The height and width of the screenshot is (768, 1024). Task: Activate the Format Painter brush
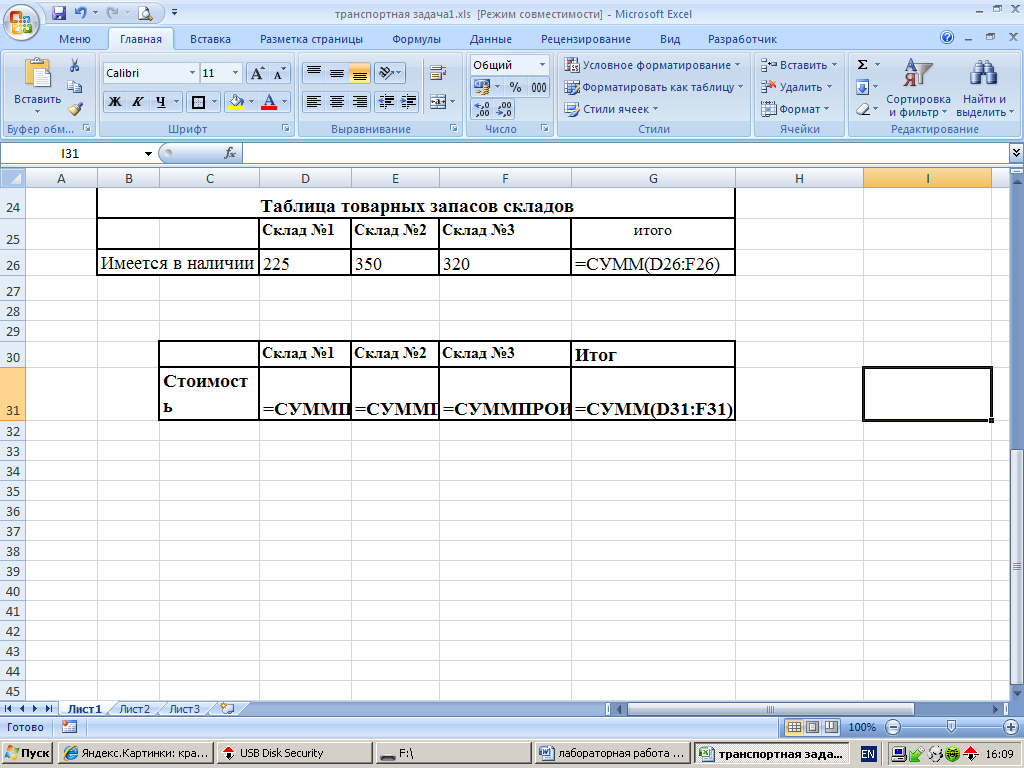pyautogui.click(x=74, y=108)
